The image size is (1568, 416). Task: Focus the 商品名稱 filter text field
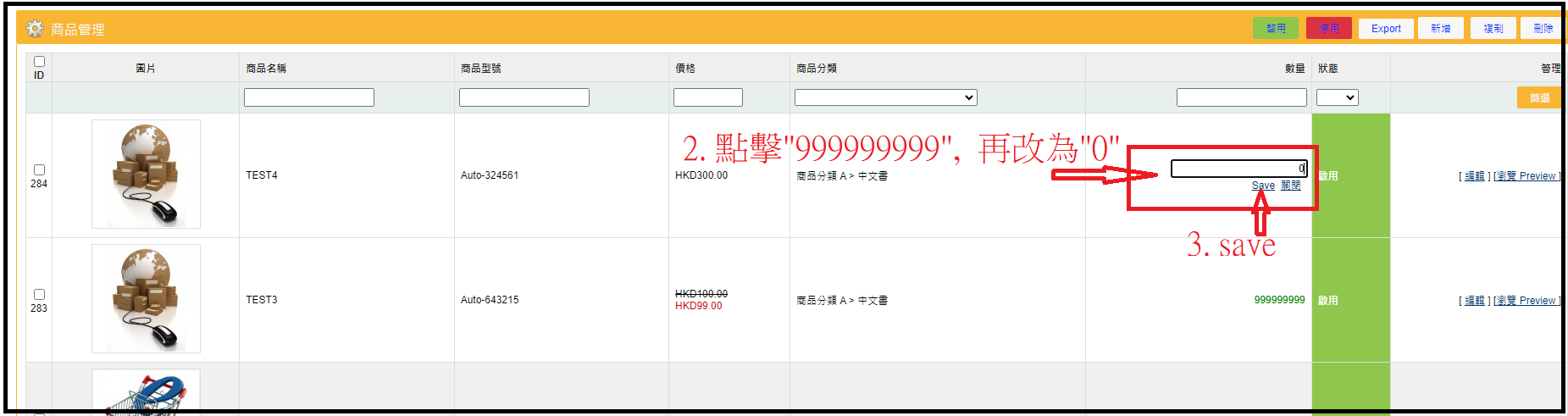[x=308, y=97]
